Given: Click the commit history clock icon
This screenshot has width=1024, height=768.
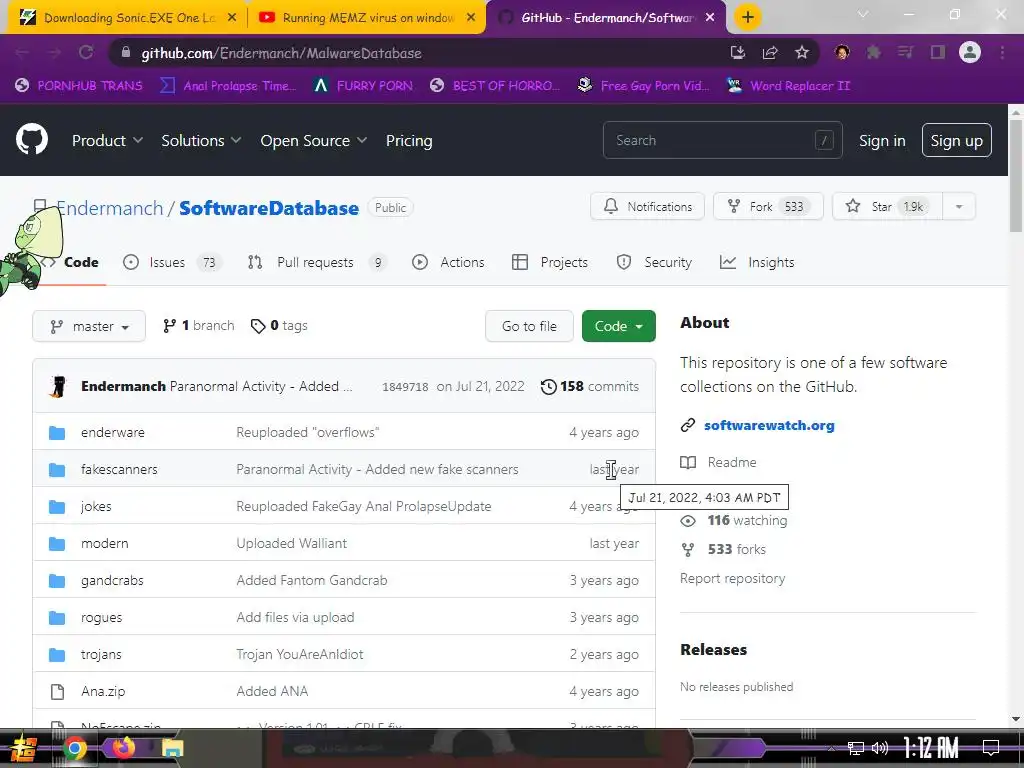Looking at the screenshot, I should tap(549, 387).
